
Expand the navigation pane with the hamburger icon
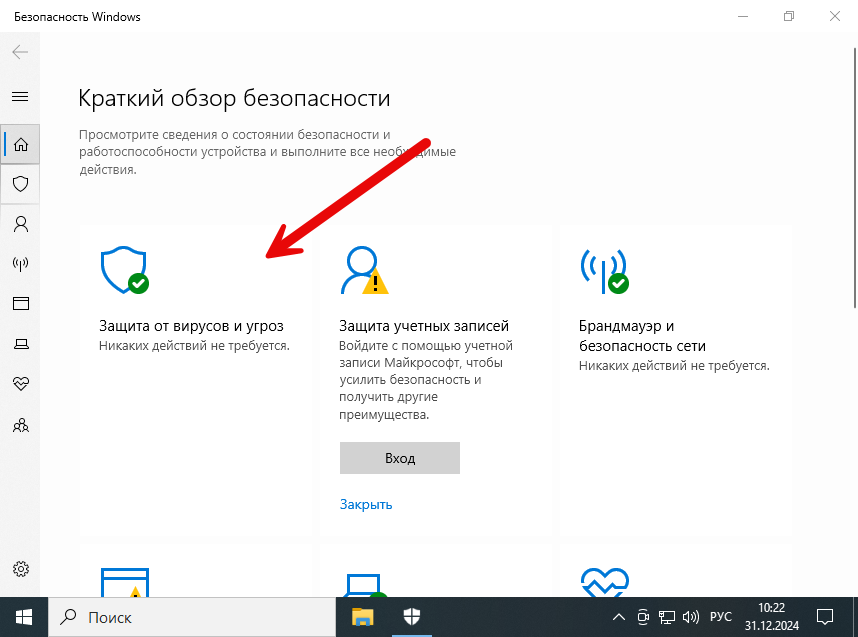(20, 96)
